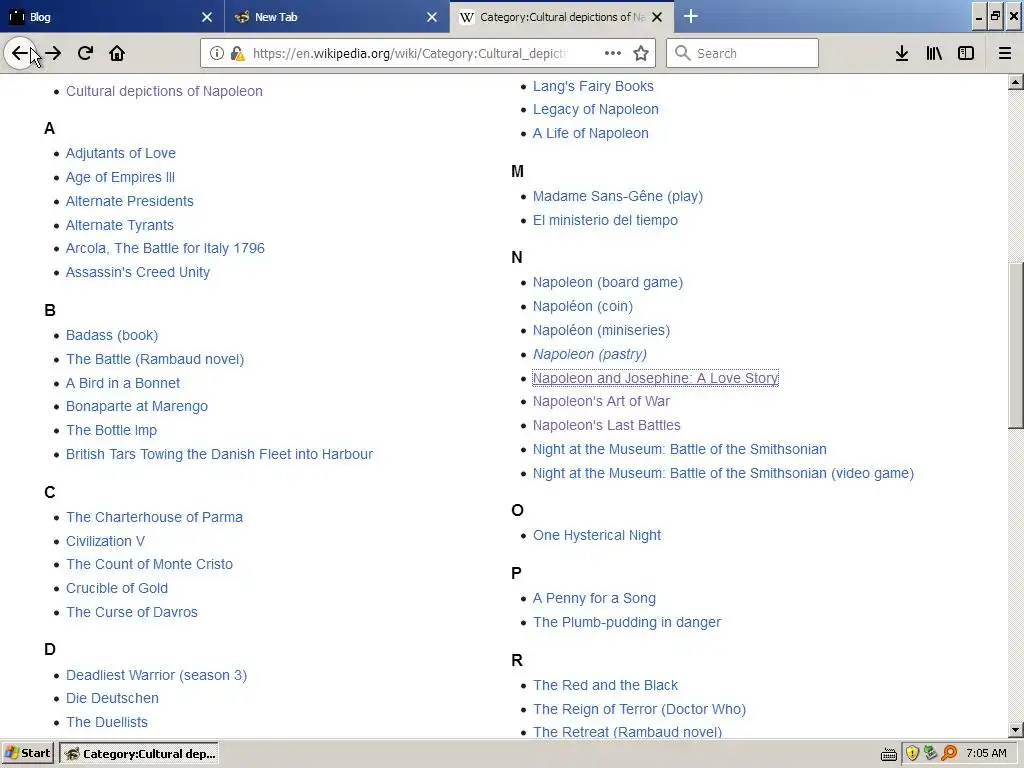Select the Category:Cultural dep... taskbar button
The height and width of the screenshot is (768, 1024).
(x=138, y=753)
